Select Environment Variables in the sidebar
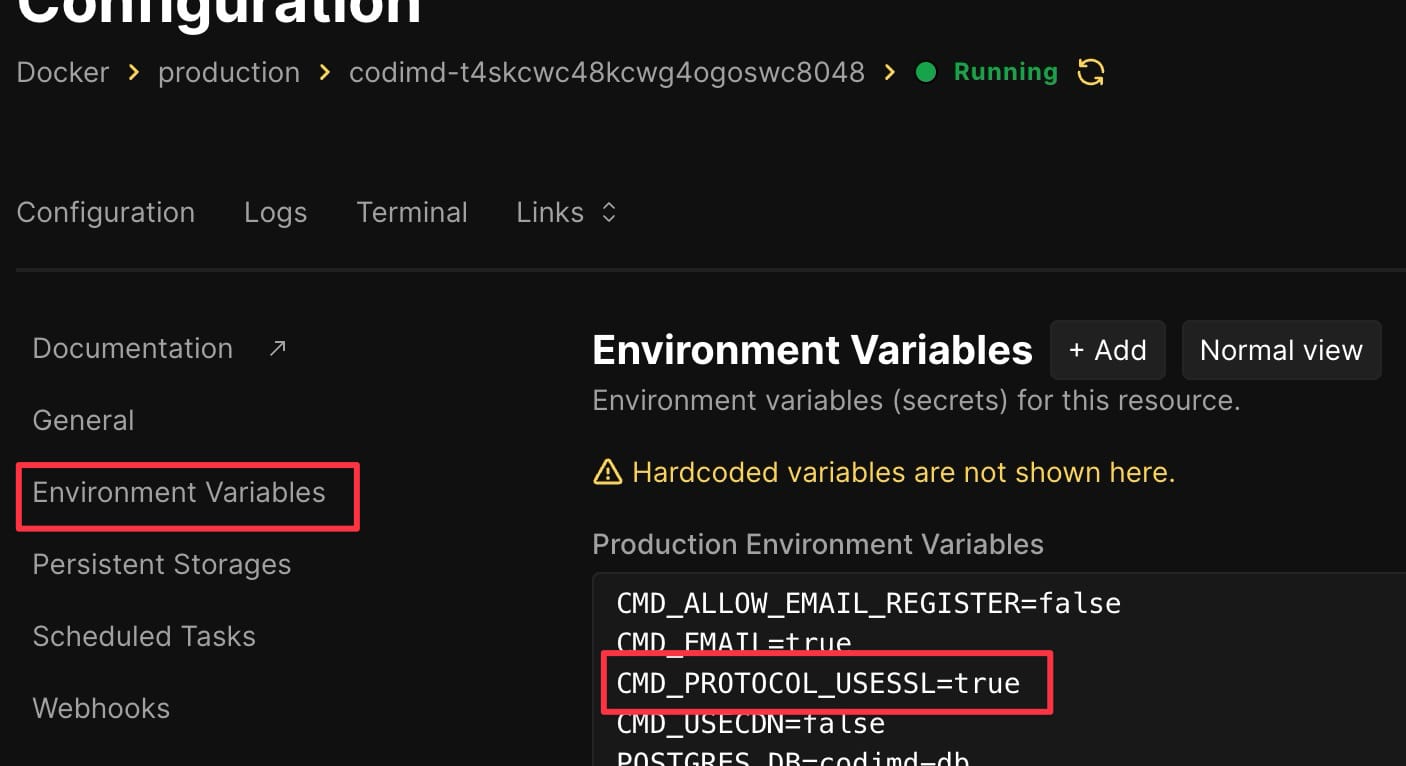This screenshot has width=1406, height=766. pos(179,492)
